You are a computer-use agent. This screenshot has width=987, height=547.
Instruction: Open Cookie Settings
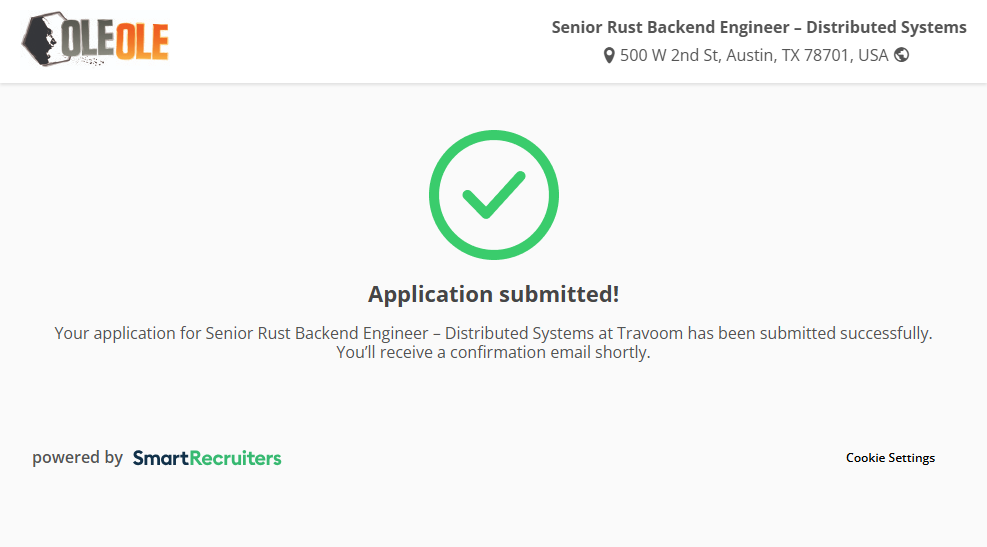(x=890, y=458)
